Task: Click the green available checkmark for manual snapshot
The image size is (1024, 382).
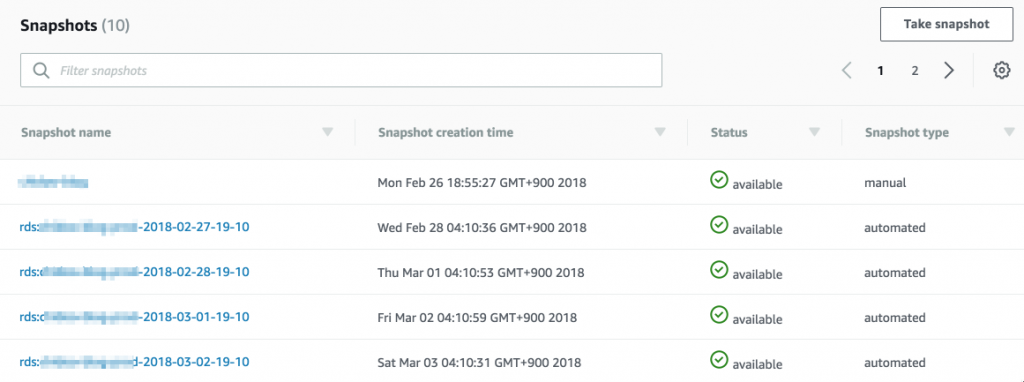Action: pos(719,180)
